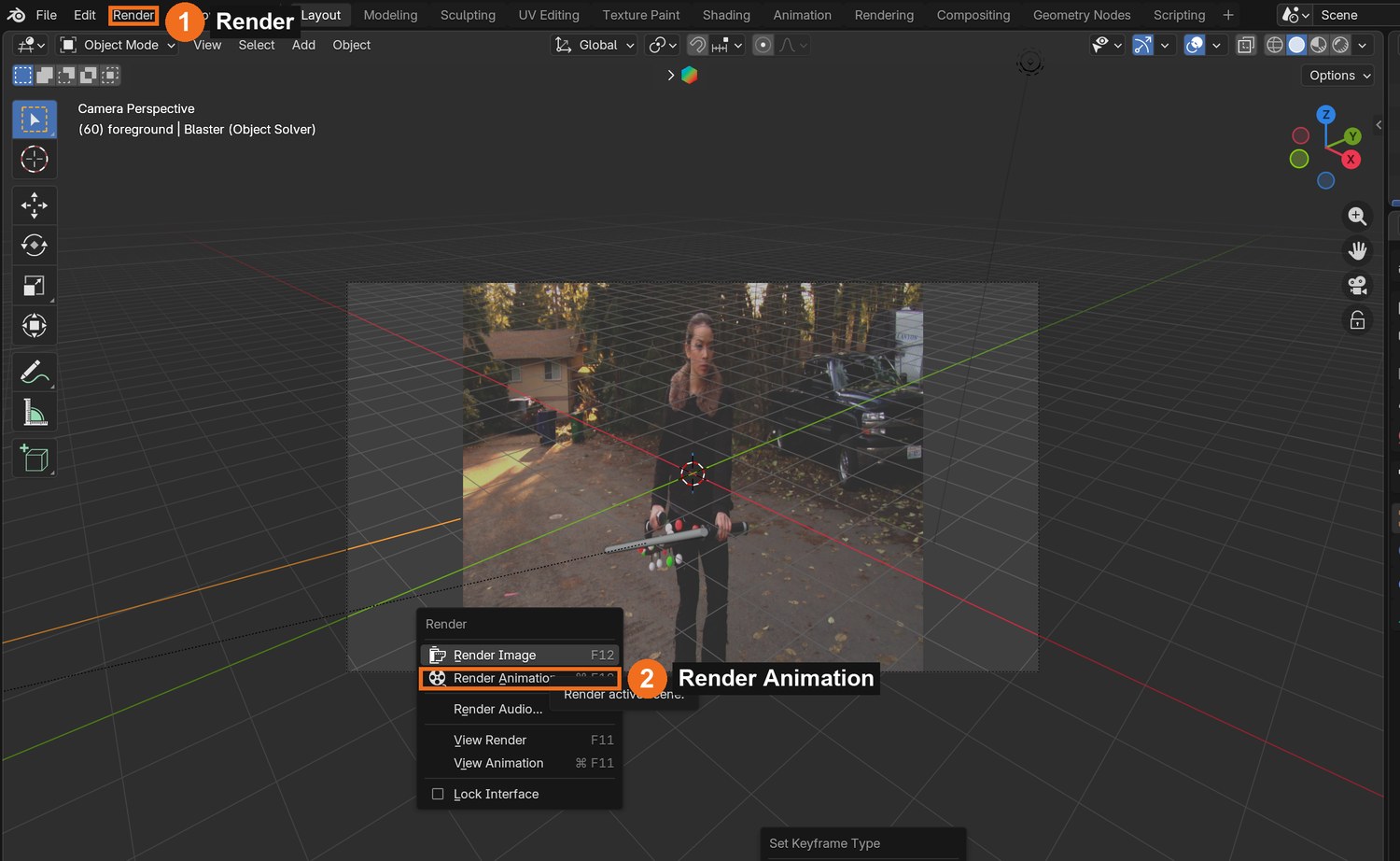
Task: Select the Annotate pencil tool
Action: point(35,372)
